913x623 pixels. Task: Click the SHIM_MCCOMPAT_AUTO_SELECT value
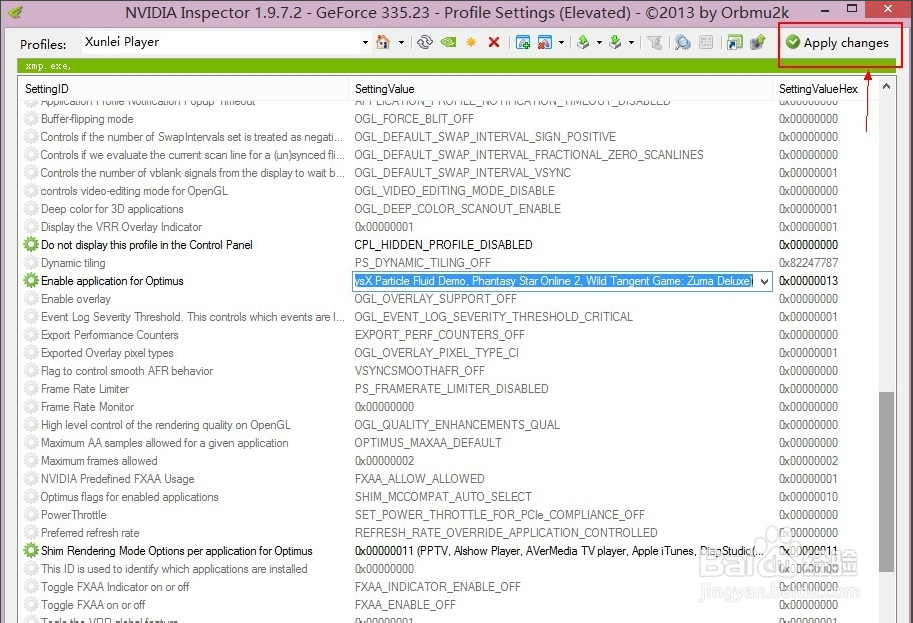point(443,497)
